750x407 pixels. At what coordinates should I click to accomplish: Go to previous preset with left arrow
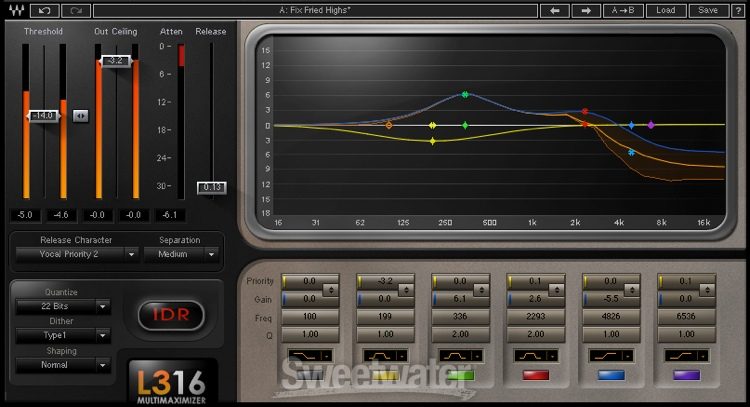[554, 11]
